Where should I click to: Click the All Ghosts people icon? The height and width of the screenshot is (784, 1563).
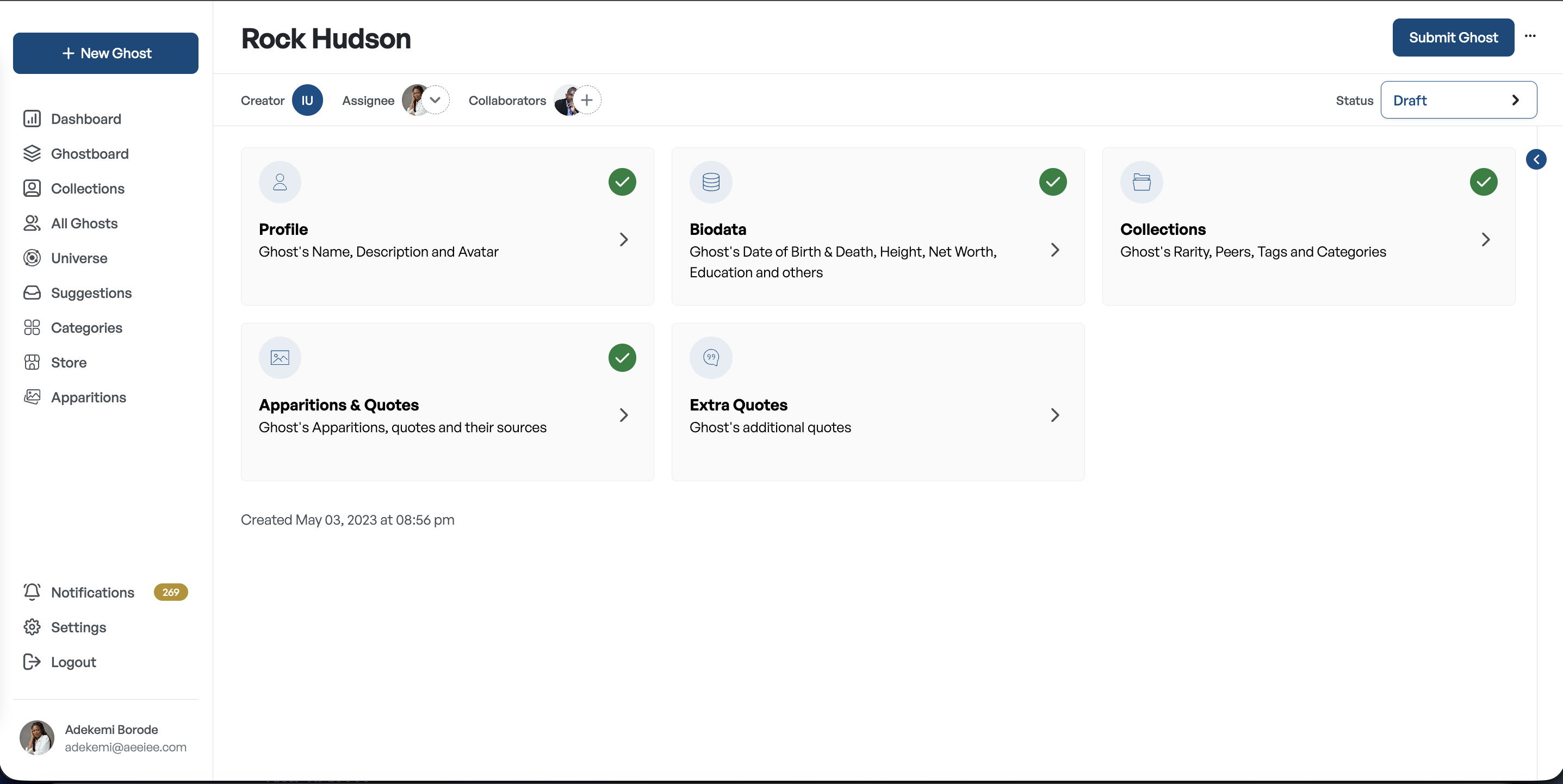(x=32, y=223)
